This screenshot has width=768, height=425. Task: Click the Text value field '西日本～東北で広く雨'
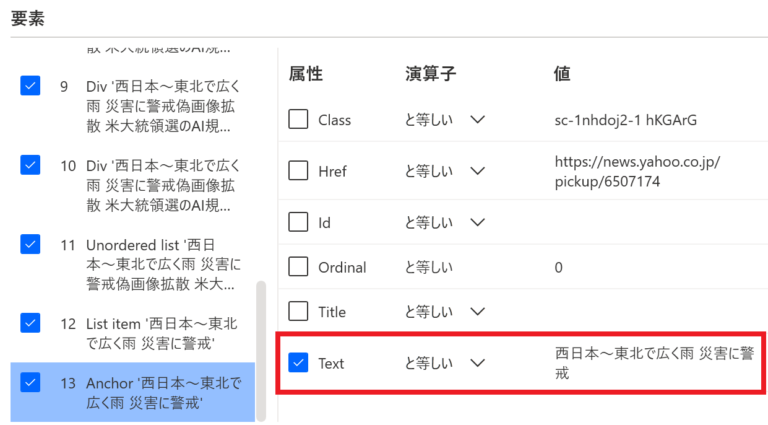(x=652, y=363)
